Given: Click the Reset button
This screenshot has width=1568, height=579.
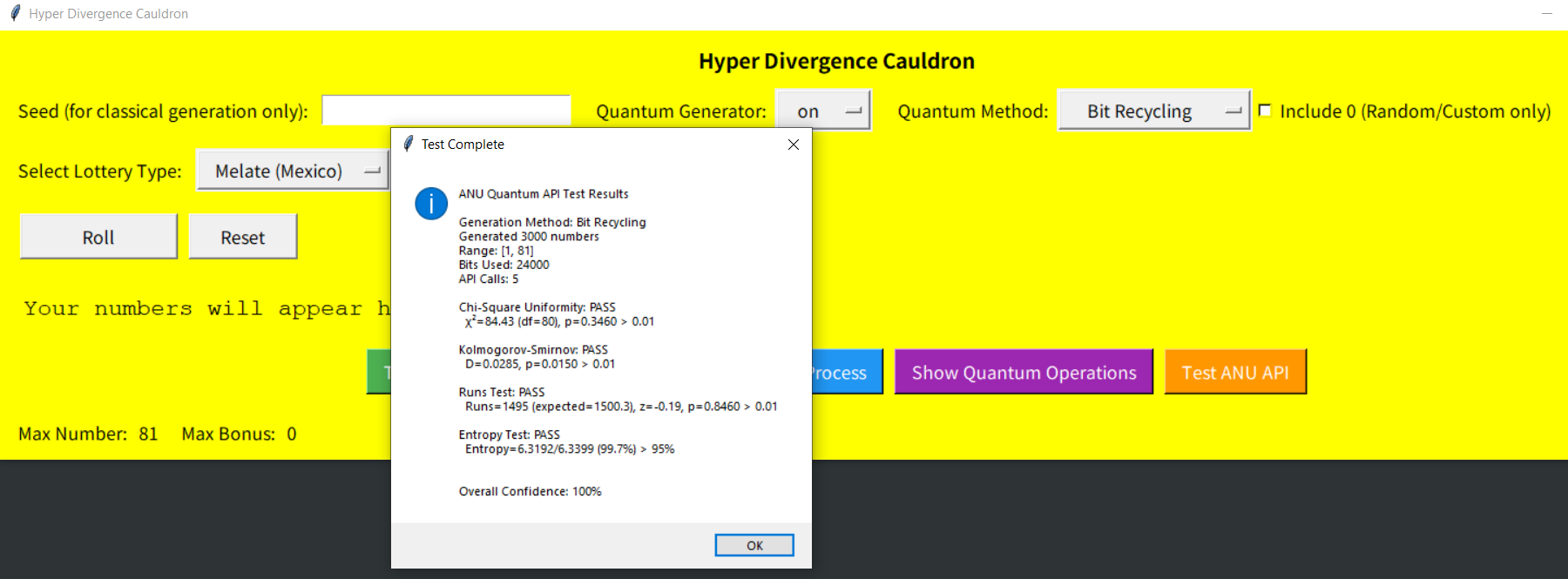Looking at the screenshot, I should coord(243,237).
